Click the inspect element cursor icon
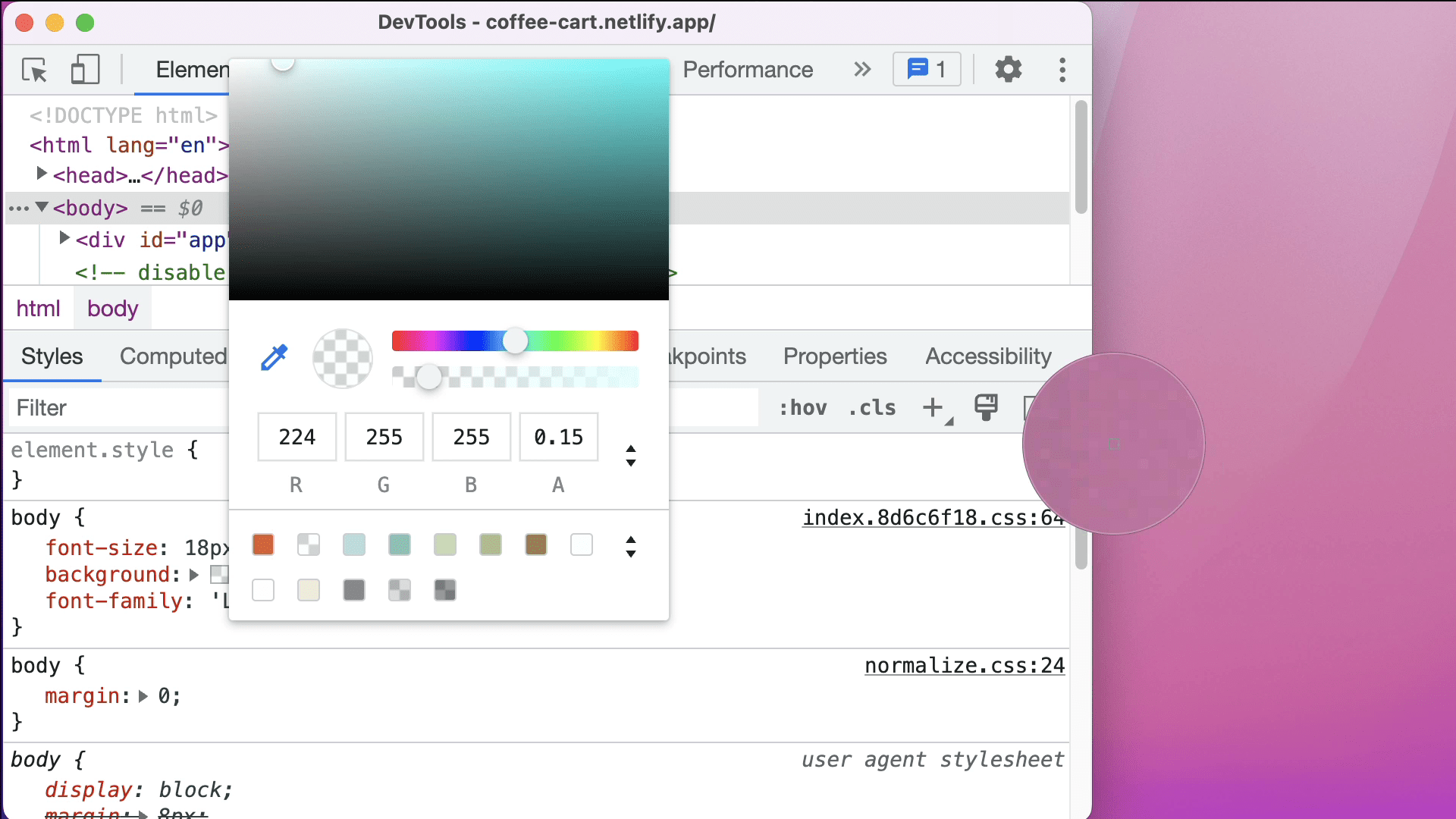Viewport: 1456px width, 819px height. [x=35, y=69]
